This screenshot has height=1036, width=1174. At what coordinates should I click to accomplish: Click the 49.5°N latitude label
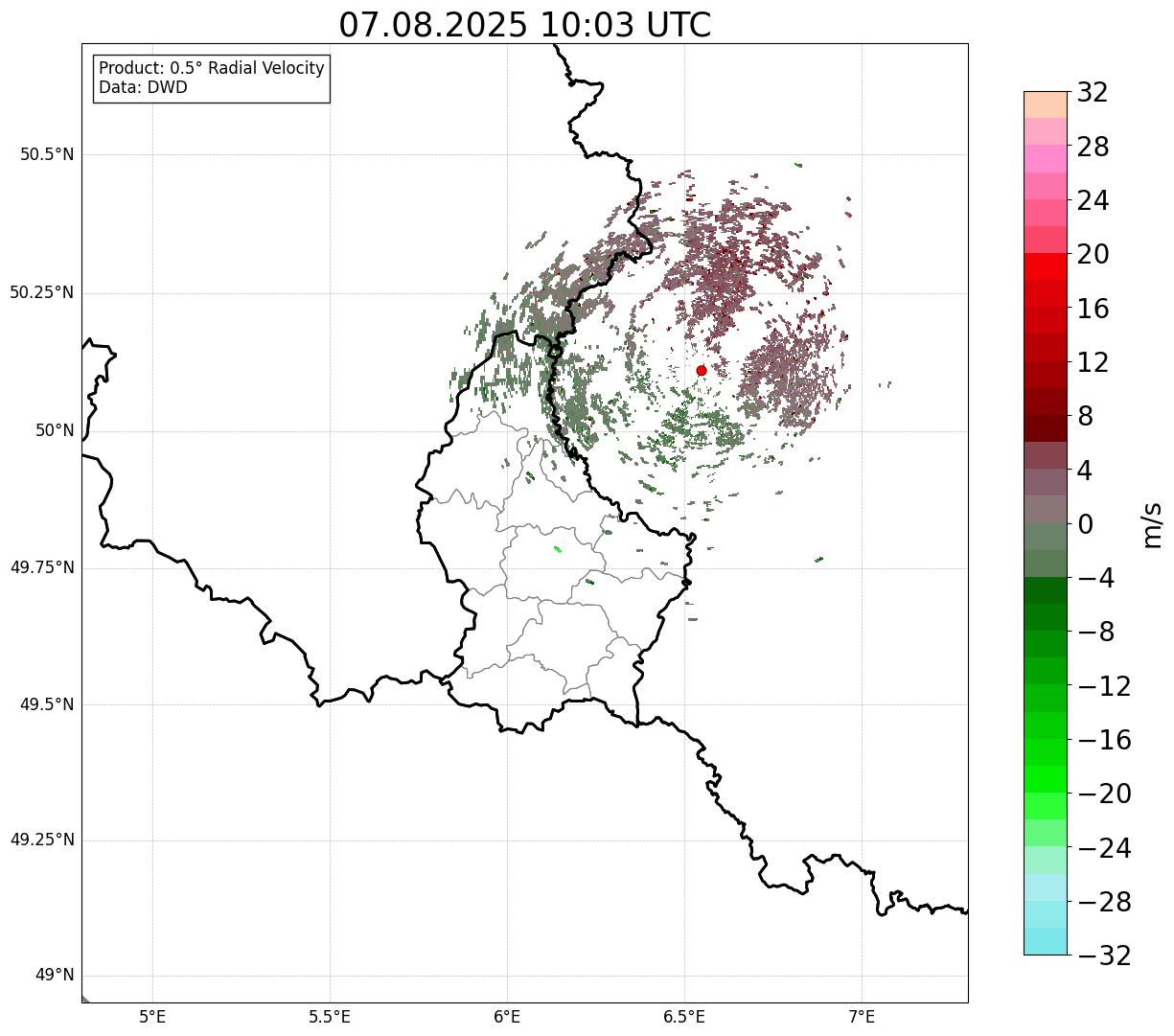47,704
